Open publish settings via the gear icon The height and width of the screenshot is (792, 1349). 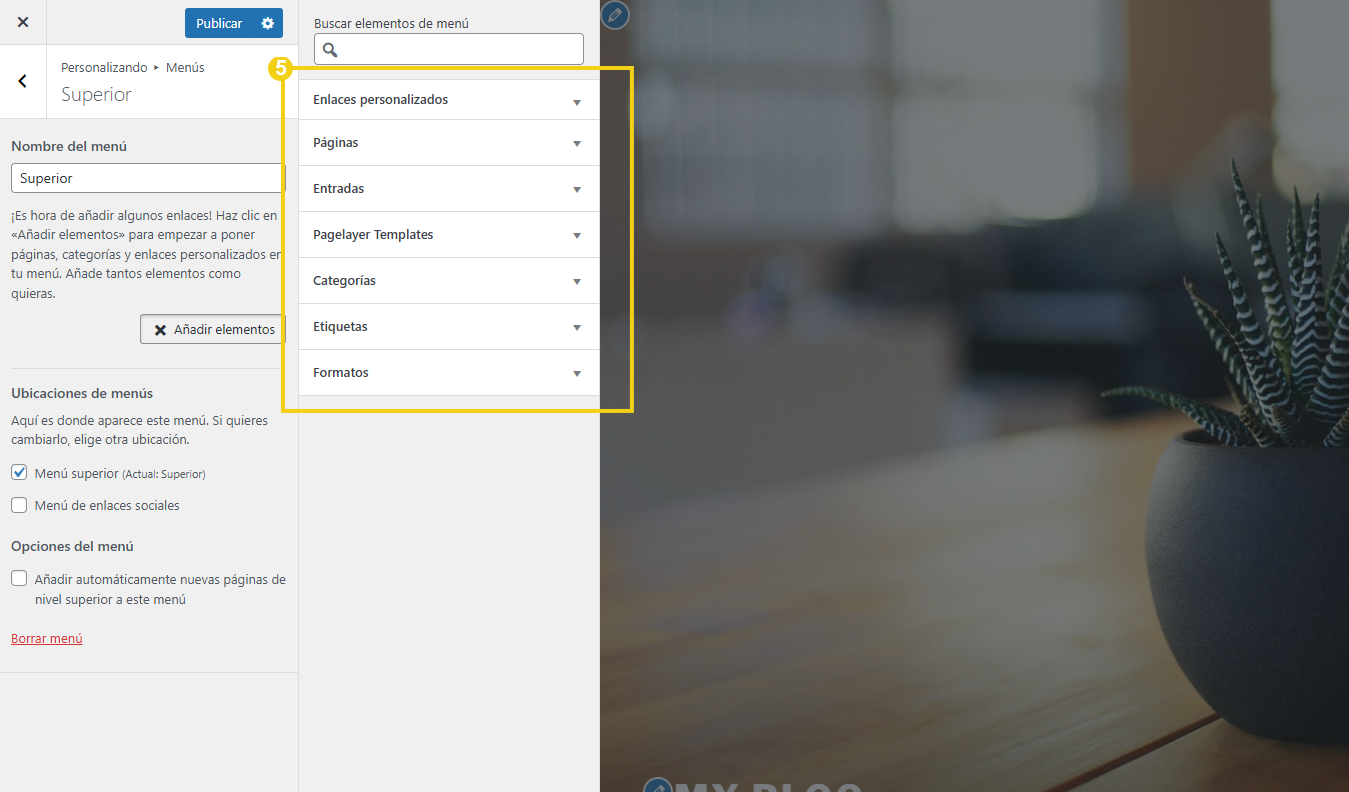tap(266, 22)
